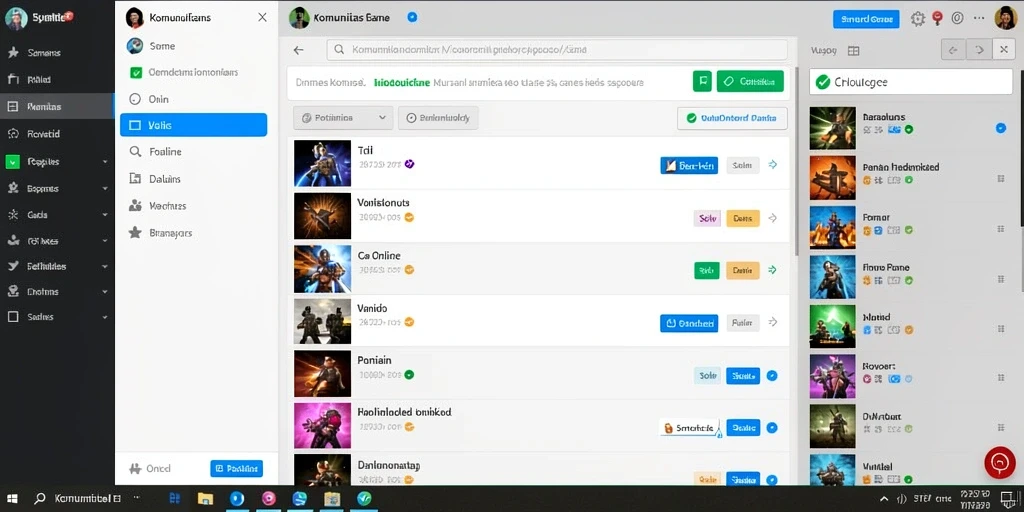
Task: Click the blue Smord Gene button
Action: point(866,19)
